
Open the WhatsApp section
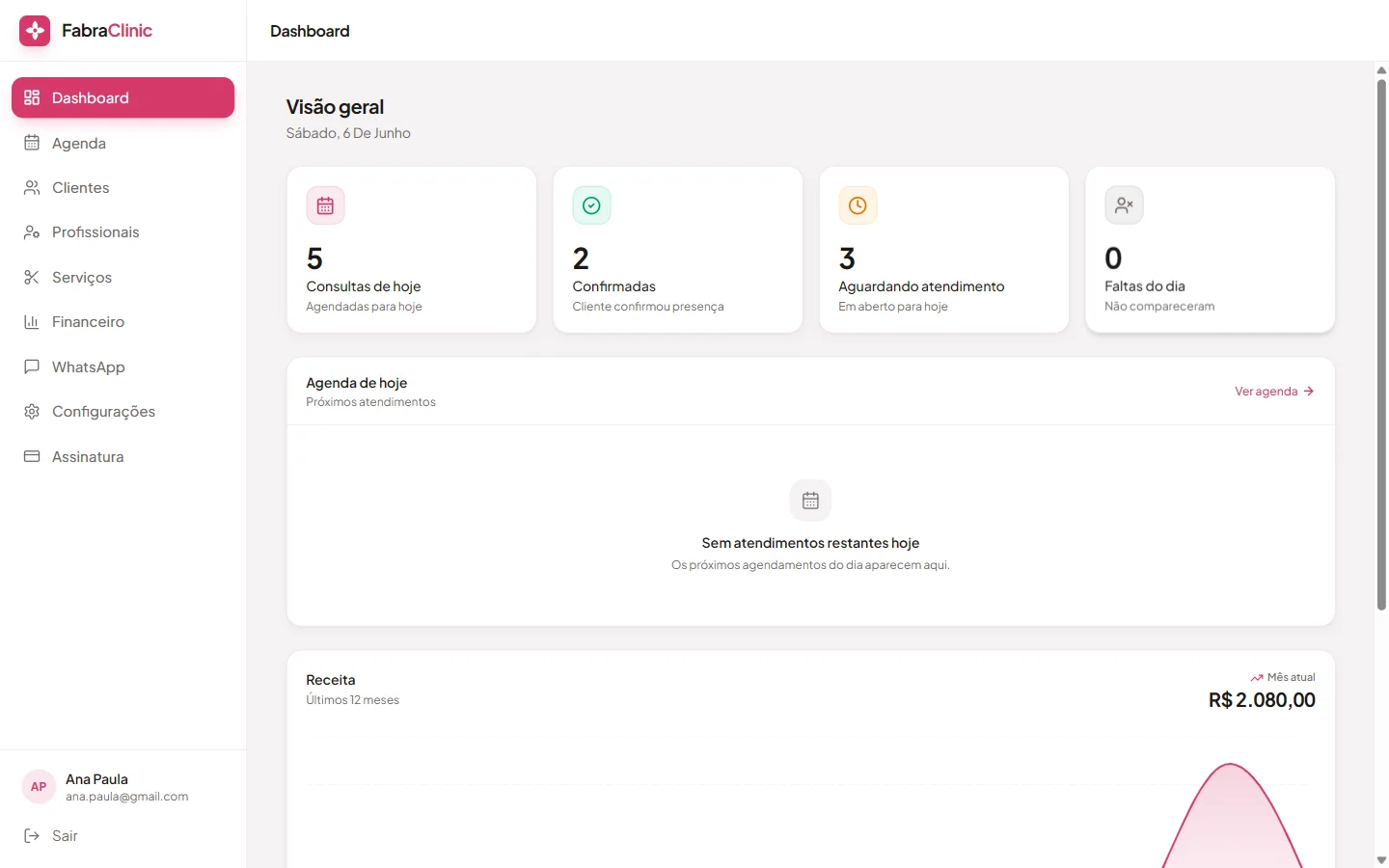[x=123, y=366]
